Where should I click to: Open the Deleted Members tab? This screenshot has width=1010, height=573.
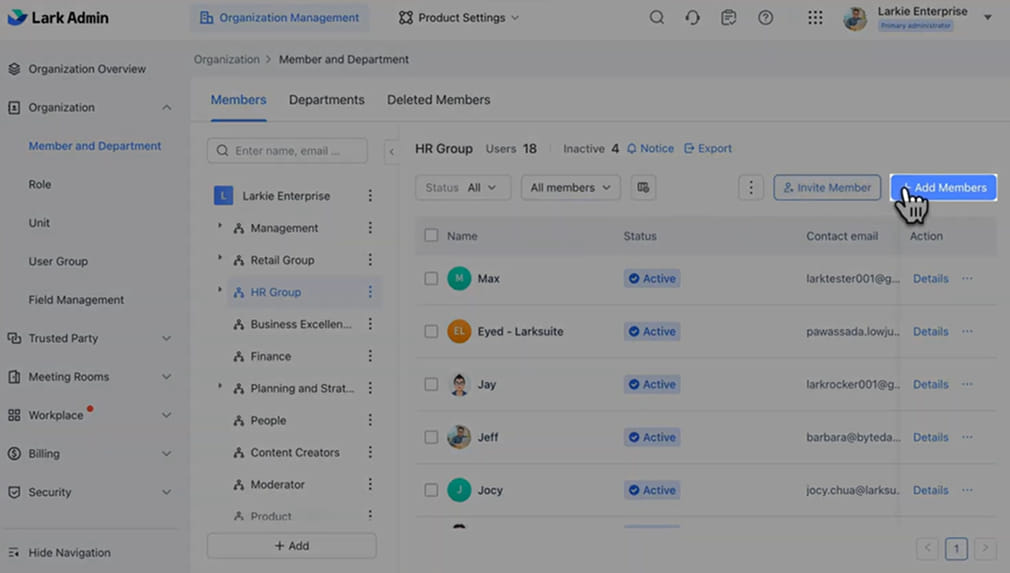(438, 100)
